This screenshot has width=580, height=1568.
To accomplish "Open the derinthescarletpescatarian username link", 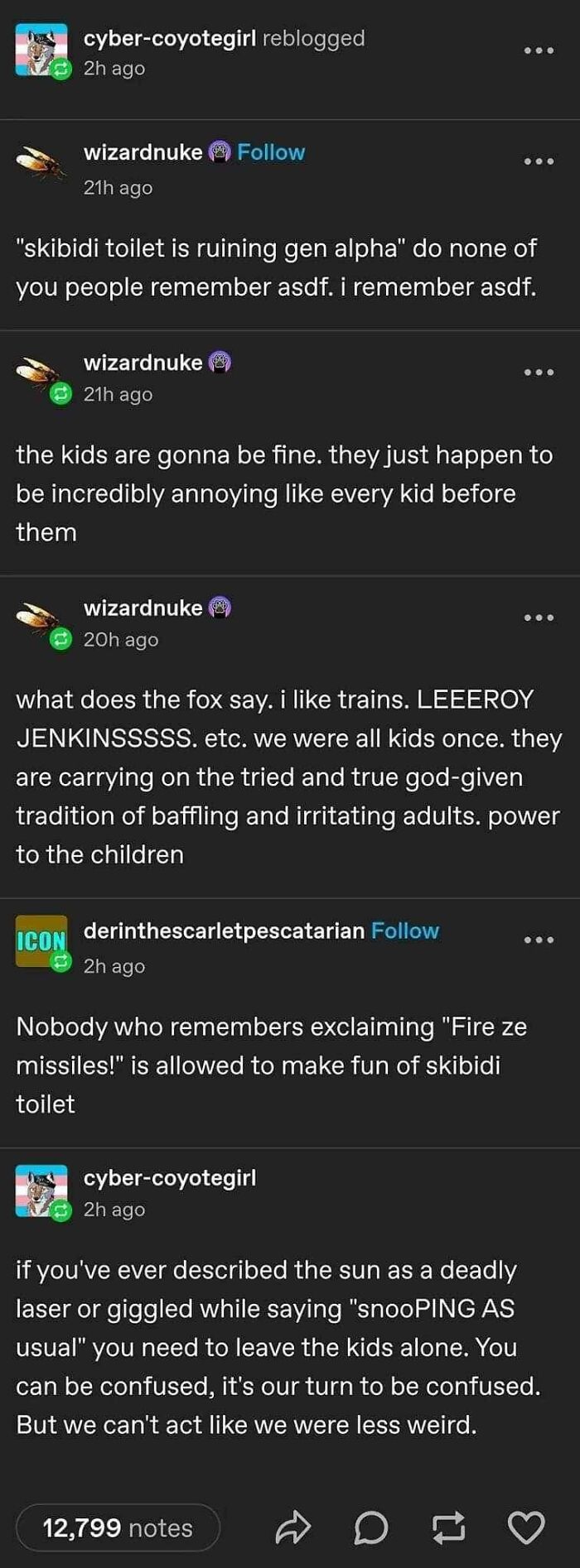I will tap(224, 931).
